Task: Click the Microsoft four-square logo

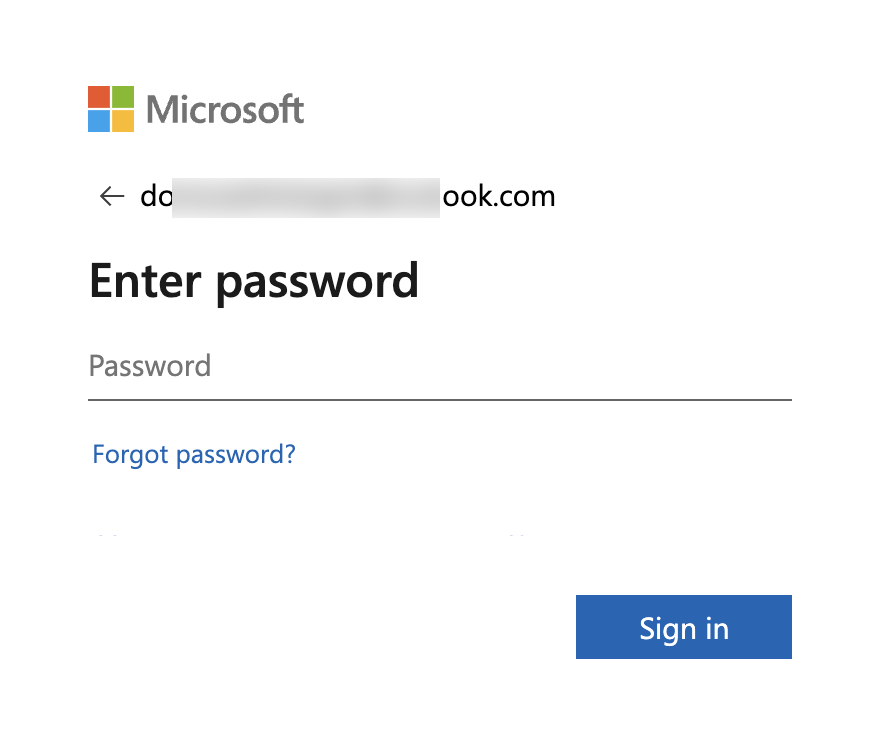Action: pos(110,108)
